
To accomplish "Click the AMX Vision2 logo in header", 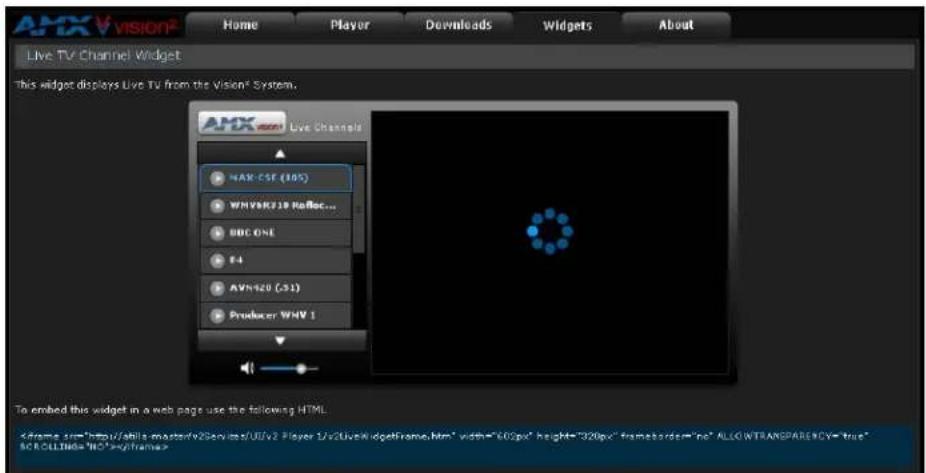I will coord(98,25).
